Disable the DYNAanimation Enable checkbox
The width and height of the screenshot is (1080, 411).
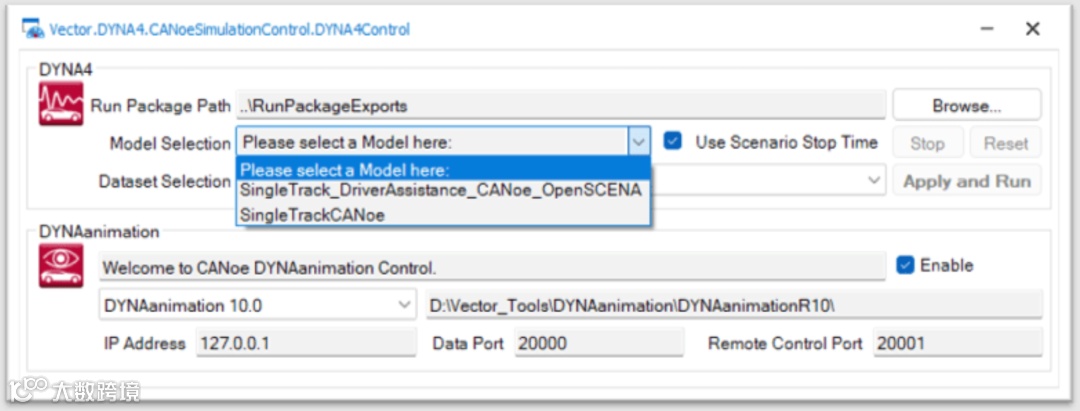tap(906, 265)
